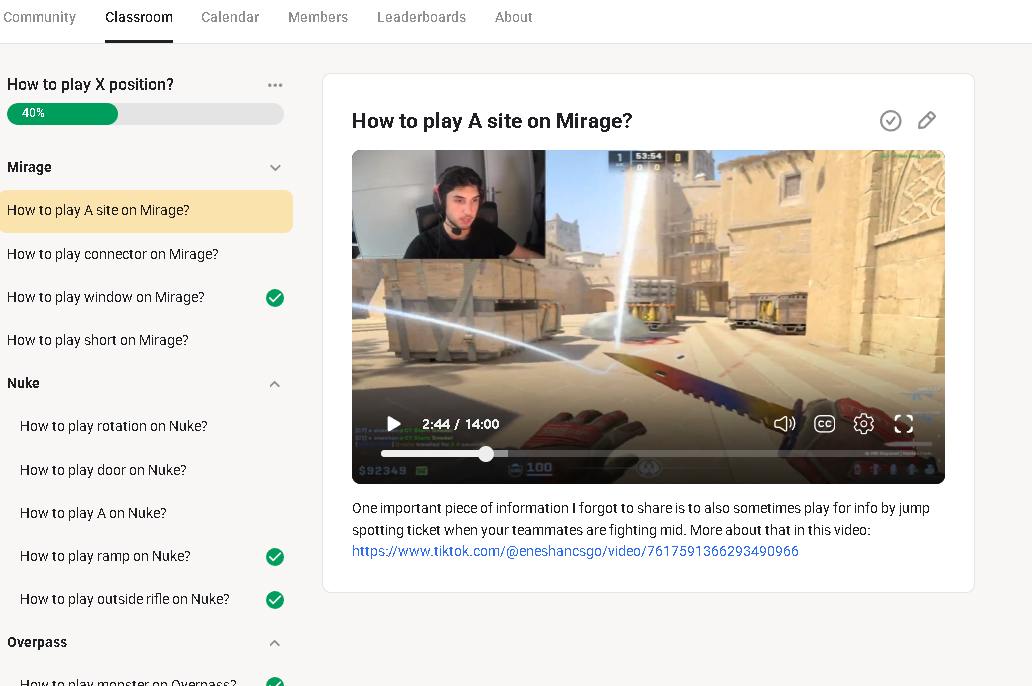The width and height of the screenshot is (1032, 686).
Task: Play the lesson video
Action: [x=394, y=424]
